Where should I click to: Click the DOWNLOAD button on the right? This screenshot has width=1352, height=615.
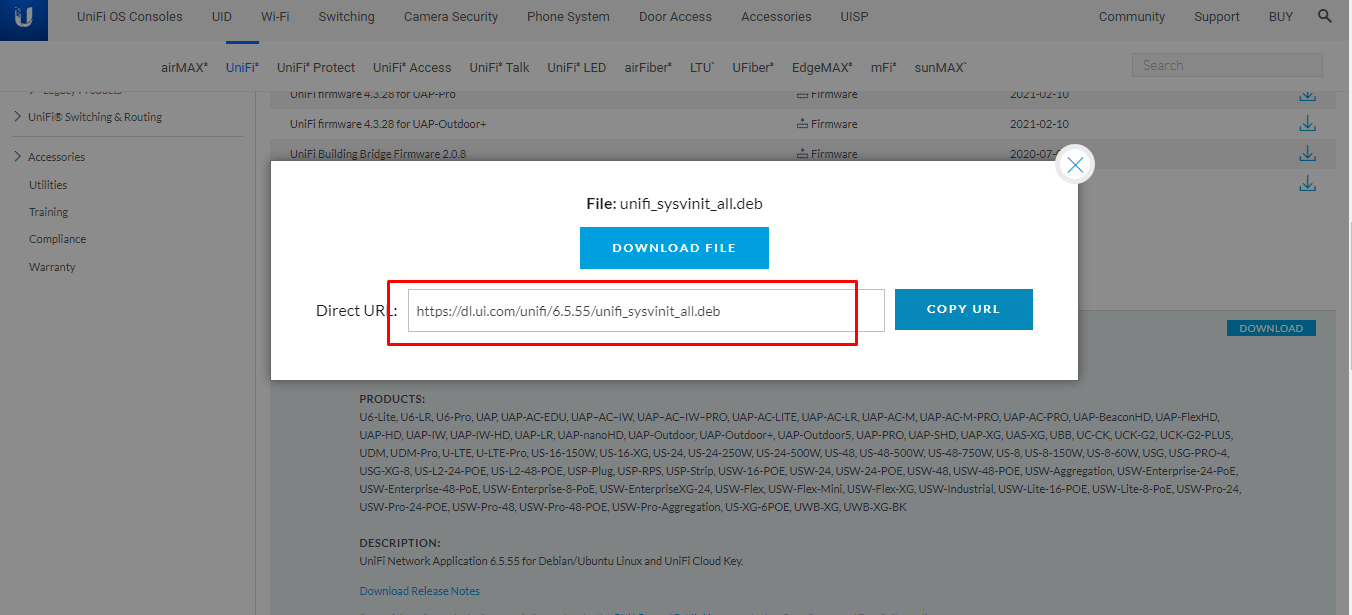[x=1271, y=327]
